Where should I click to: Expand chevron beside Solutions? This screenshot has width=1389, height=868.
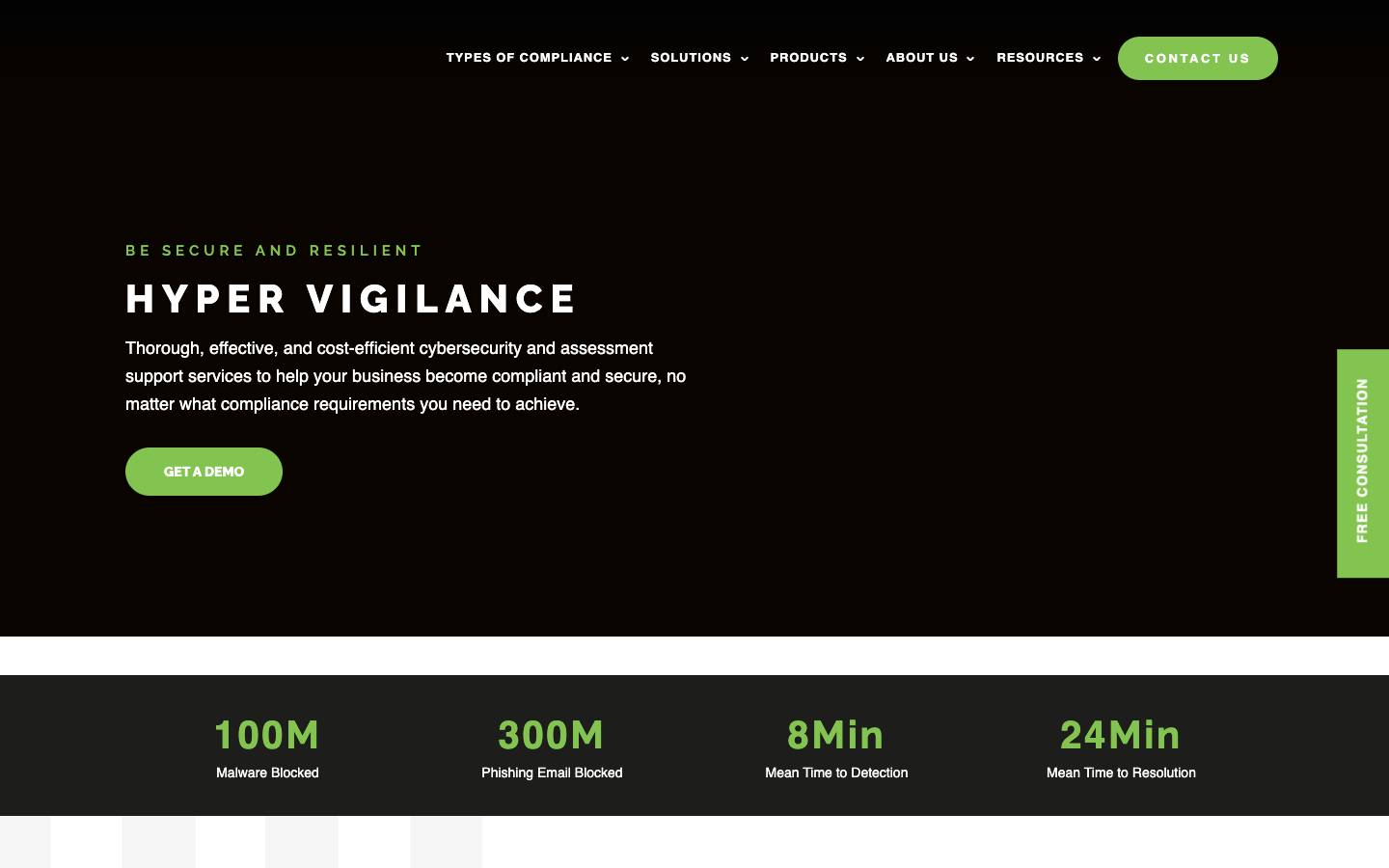[x=745, y=59]
